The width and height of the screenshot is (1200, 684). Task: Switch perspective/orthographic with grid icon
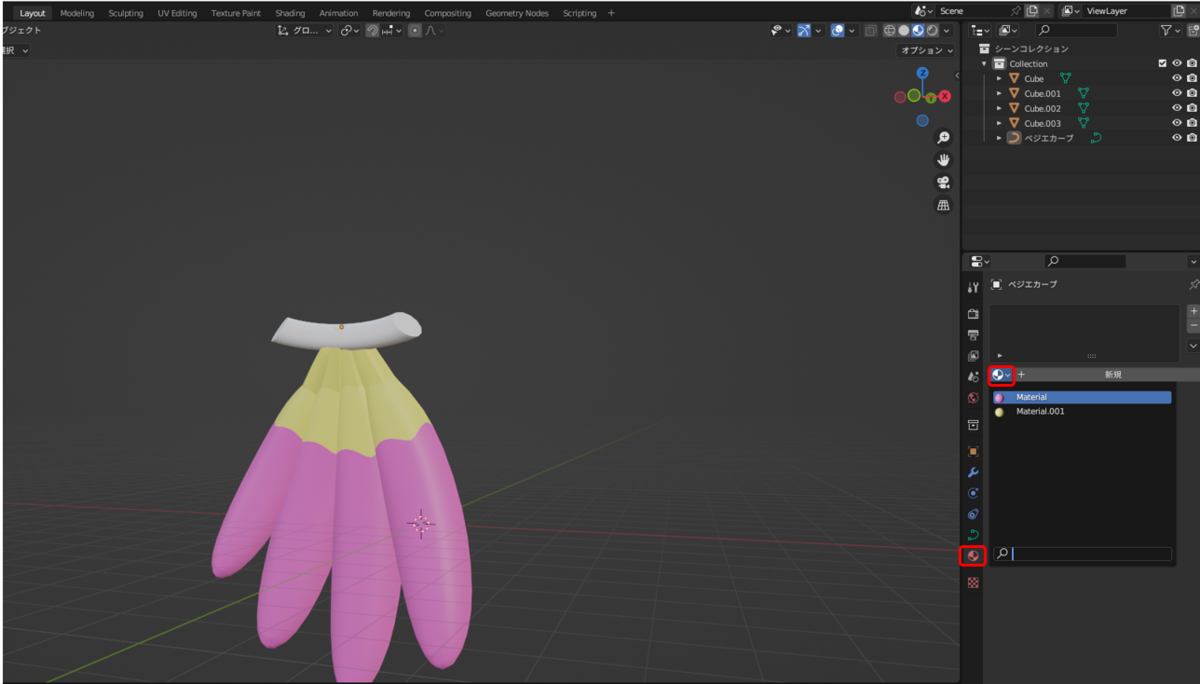tap(943, 205)
